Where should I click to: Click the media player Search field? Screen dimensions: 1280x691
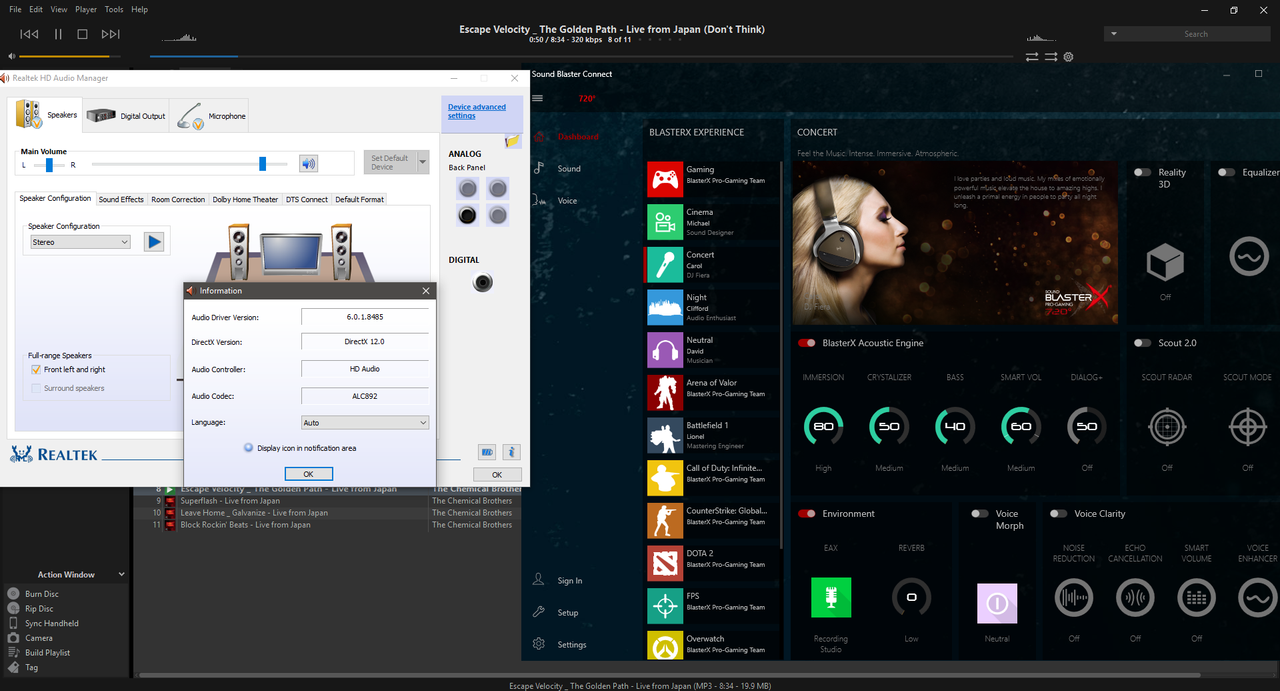[x=1196, y=34]
